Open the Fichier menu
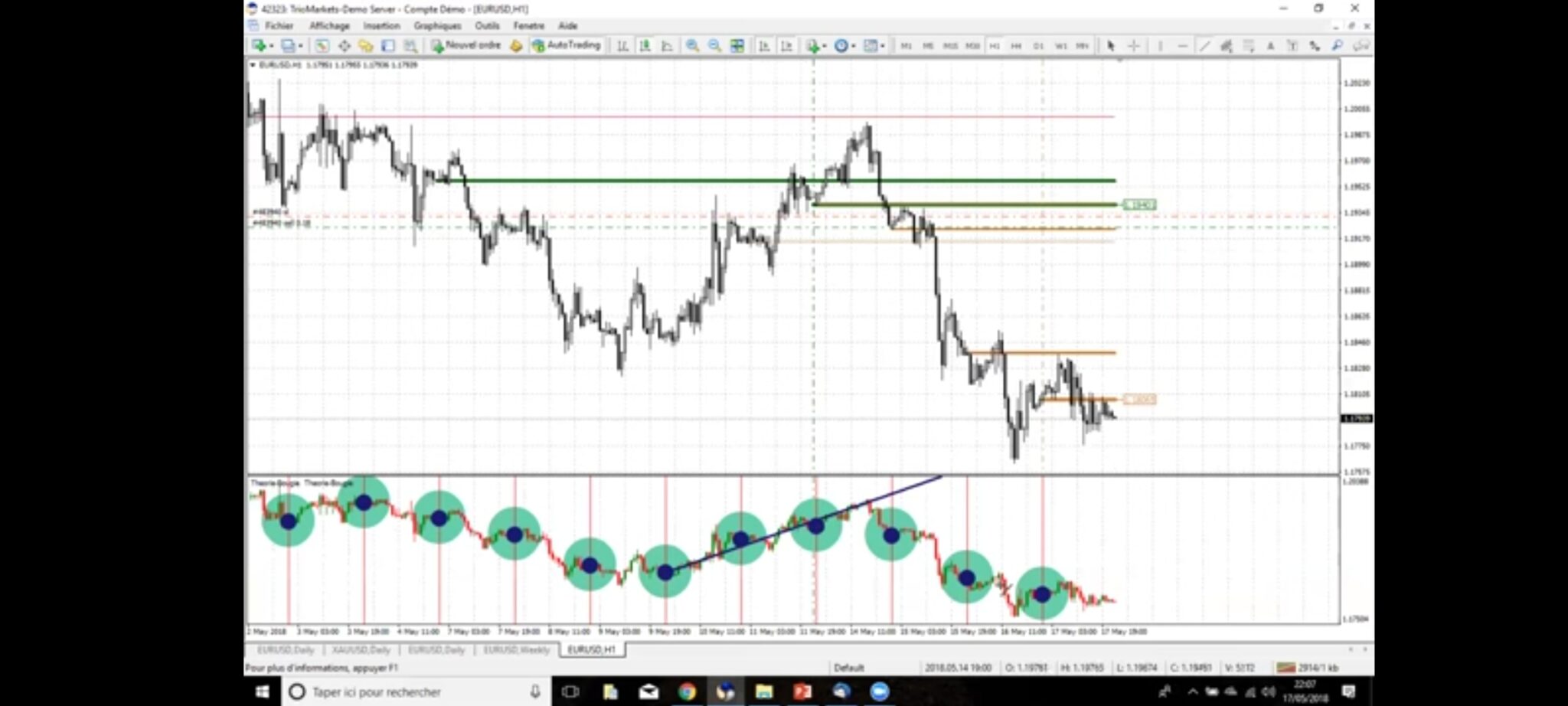 click(x=279, y=26)
